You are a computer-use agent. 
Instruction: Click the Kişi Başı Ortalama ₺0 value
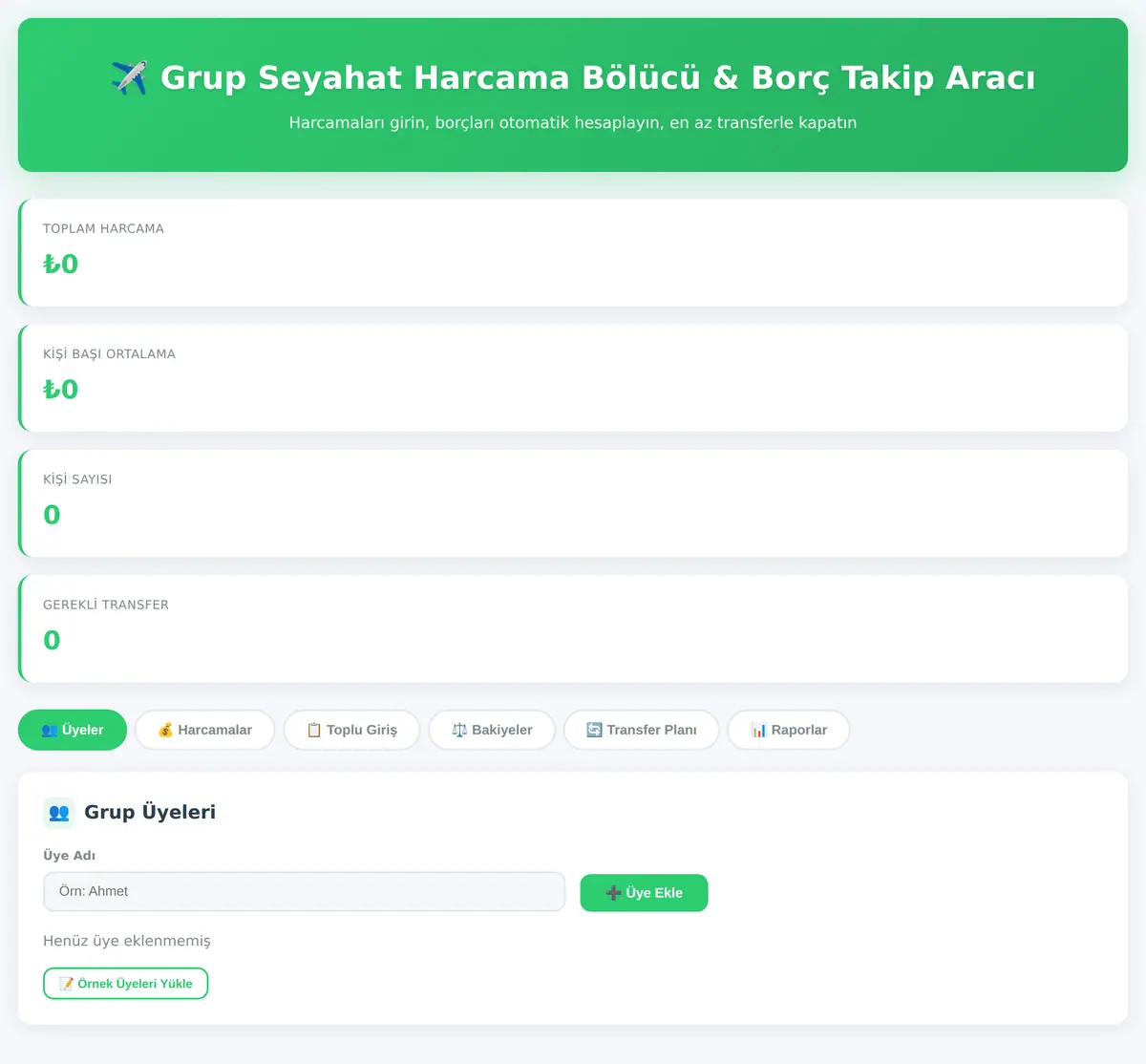tap(61, 389)
